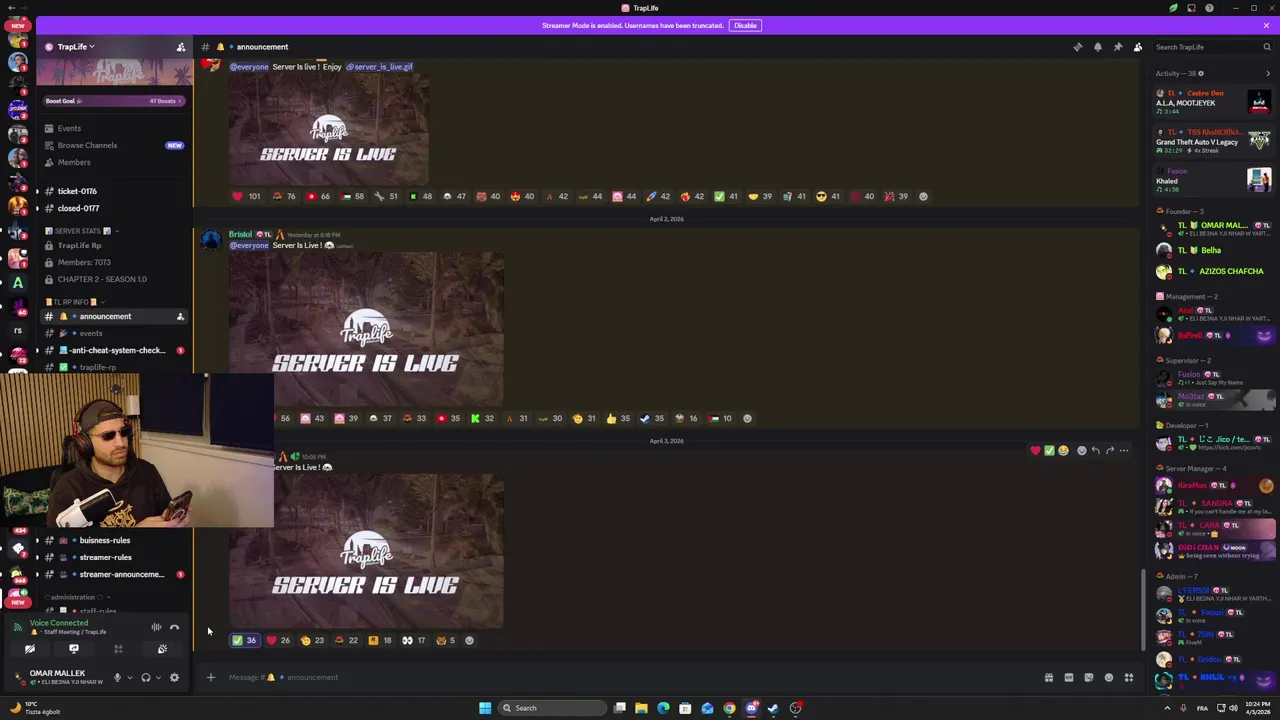Add heart reaction with 101 on first post

click(246, 196)
